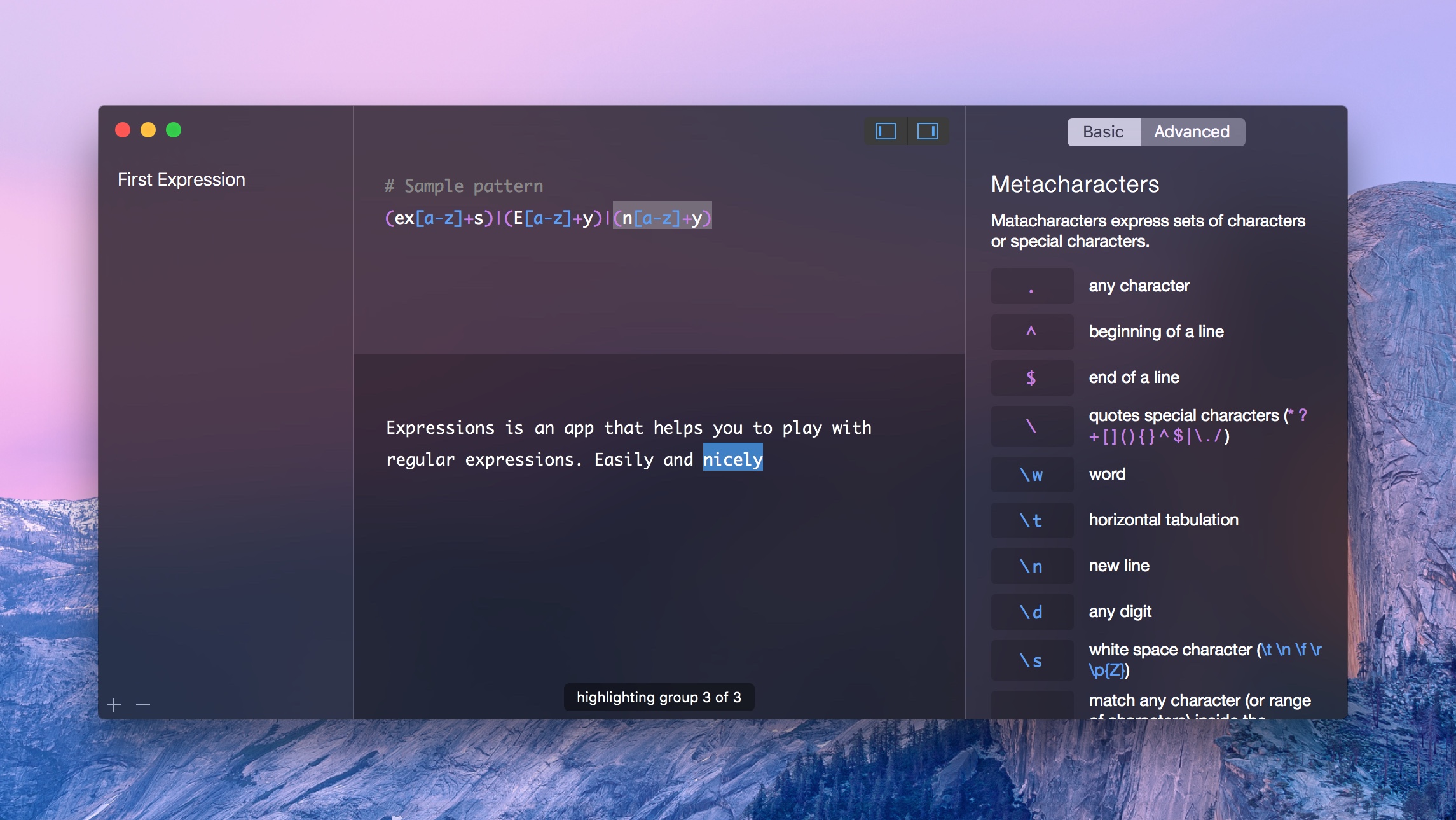Click the green full-screen window button
Viewport: 1456px width, 820px height.
(x=174, y=130)
